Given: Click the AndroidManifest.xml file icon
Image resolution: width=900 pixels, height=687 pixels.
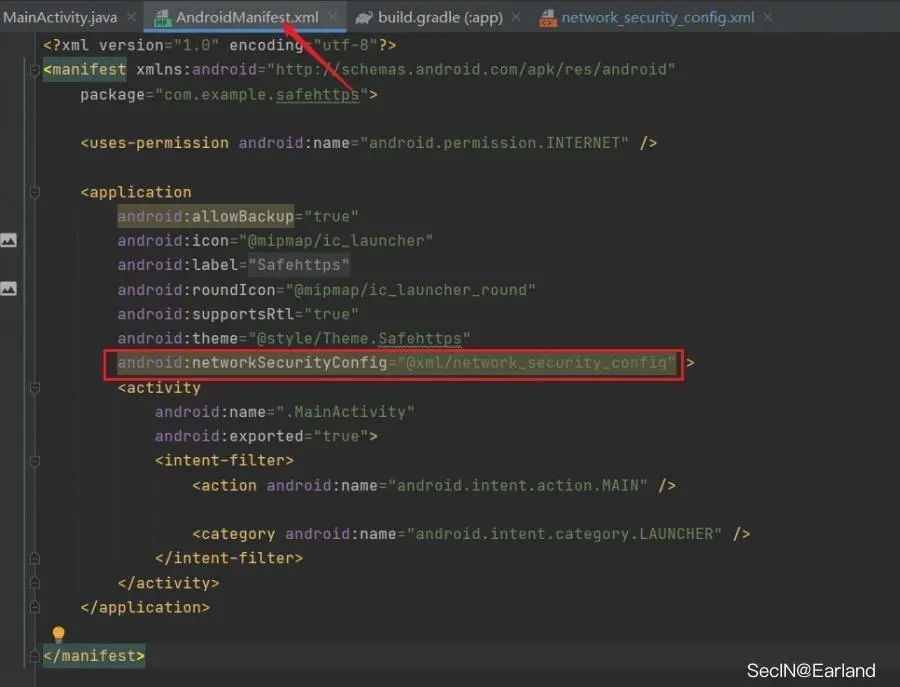Looking at the screenshot, I should [162, 18].
